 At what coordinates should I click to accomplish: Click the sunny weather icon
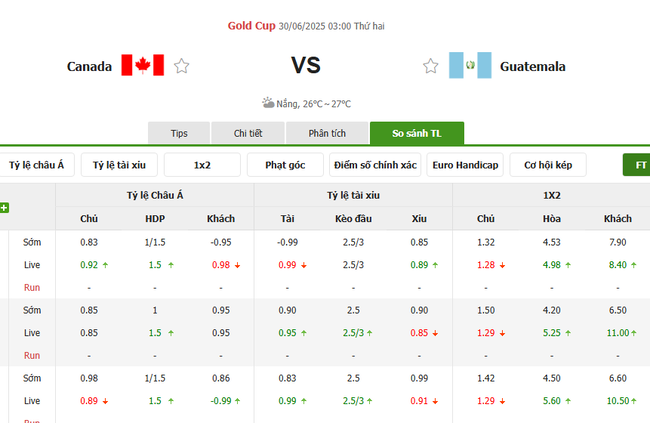tap(268, 103)
